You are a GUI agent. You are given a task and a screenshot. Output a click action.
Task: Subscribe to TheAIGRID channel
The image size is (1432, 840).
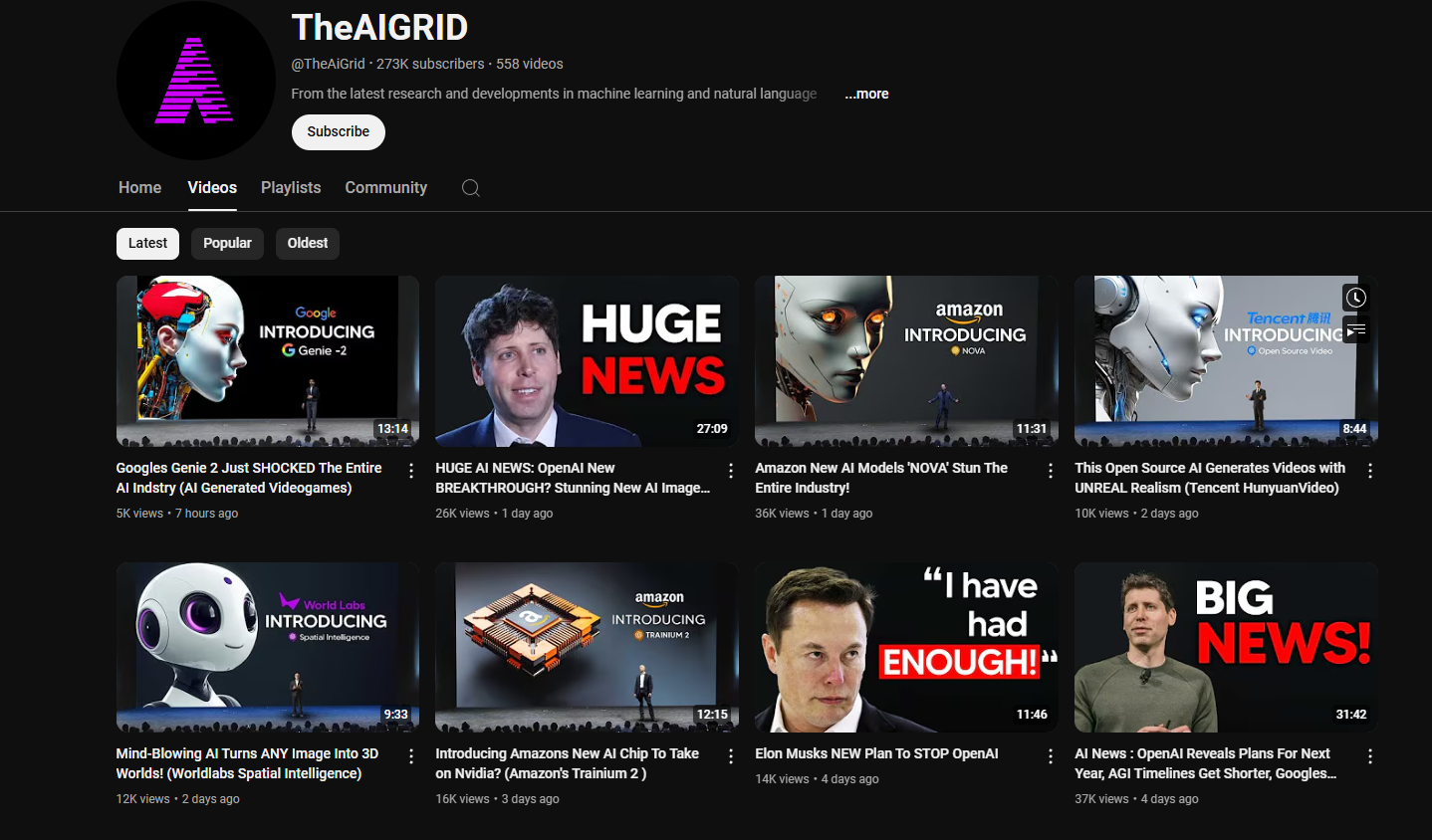pos(339,131)
